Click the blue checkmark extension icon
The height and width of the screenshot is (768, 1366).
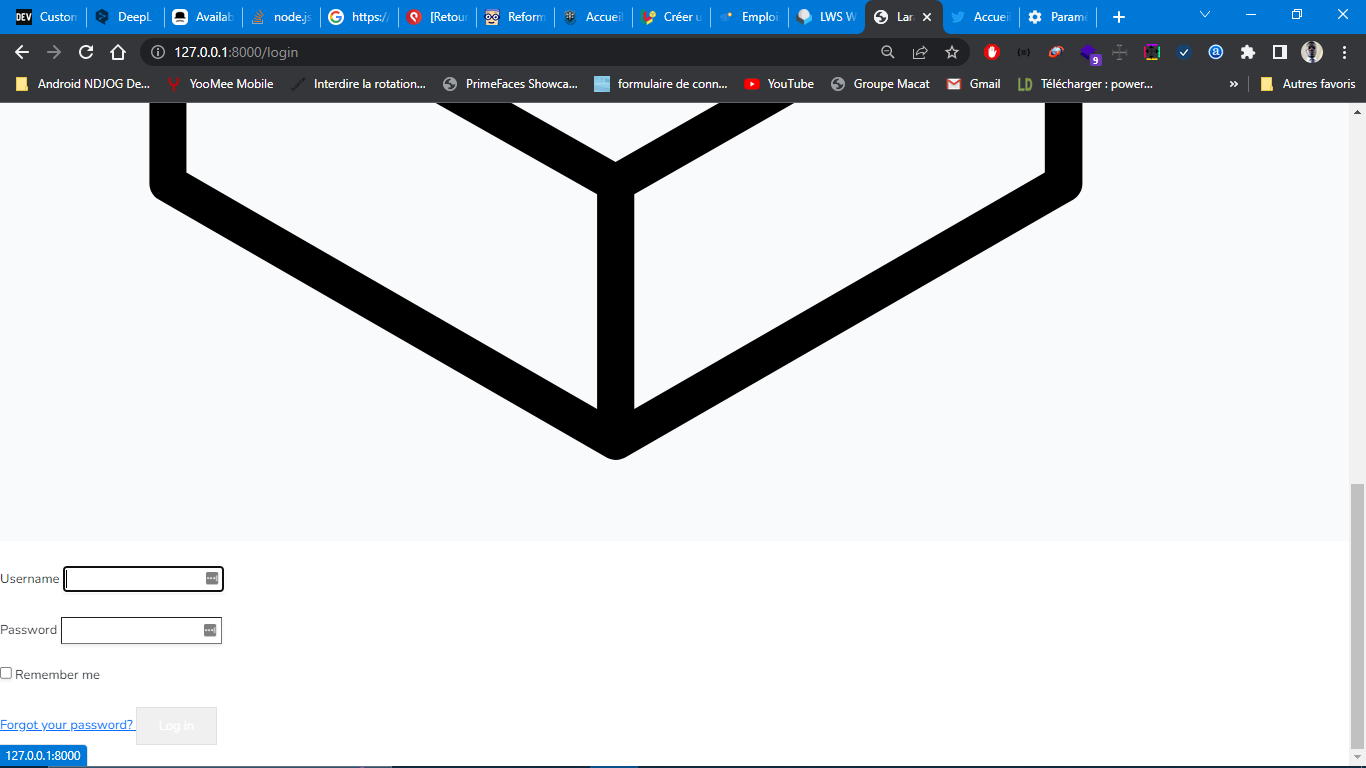click(x=1185, y=50)
